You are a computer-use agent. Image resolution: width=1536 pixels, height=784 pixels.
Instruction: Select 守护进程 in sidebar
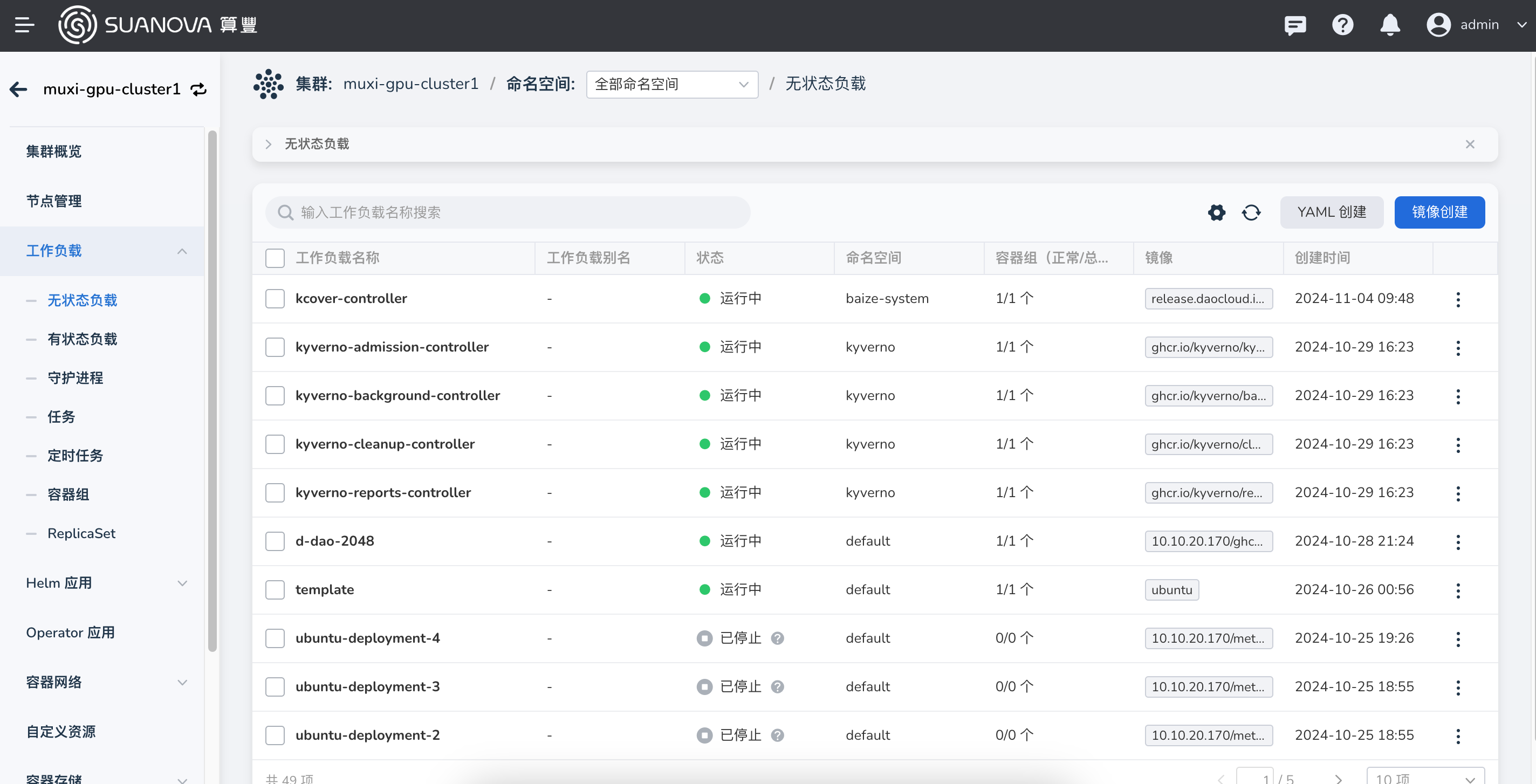(x=75, y=378)
